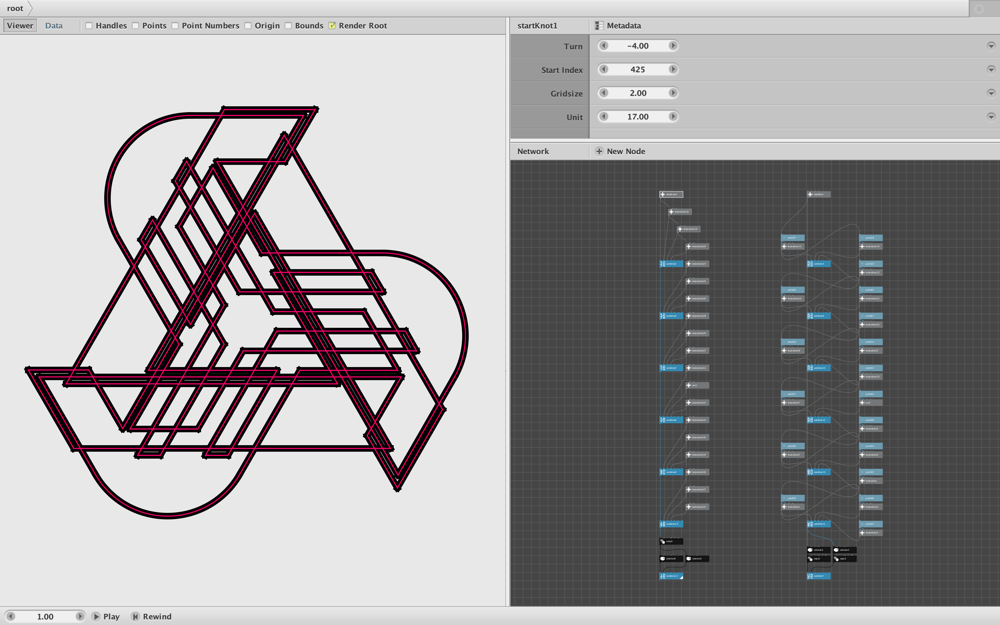Turn on the Points checkbox
The width and height of the screenshot is (1000, 625).
[135, 26]
